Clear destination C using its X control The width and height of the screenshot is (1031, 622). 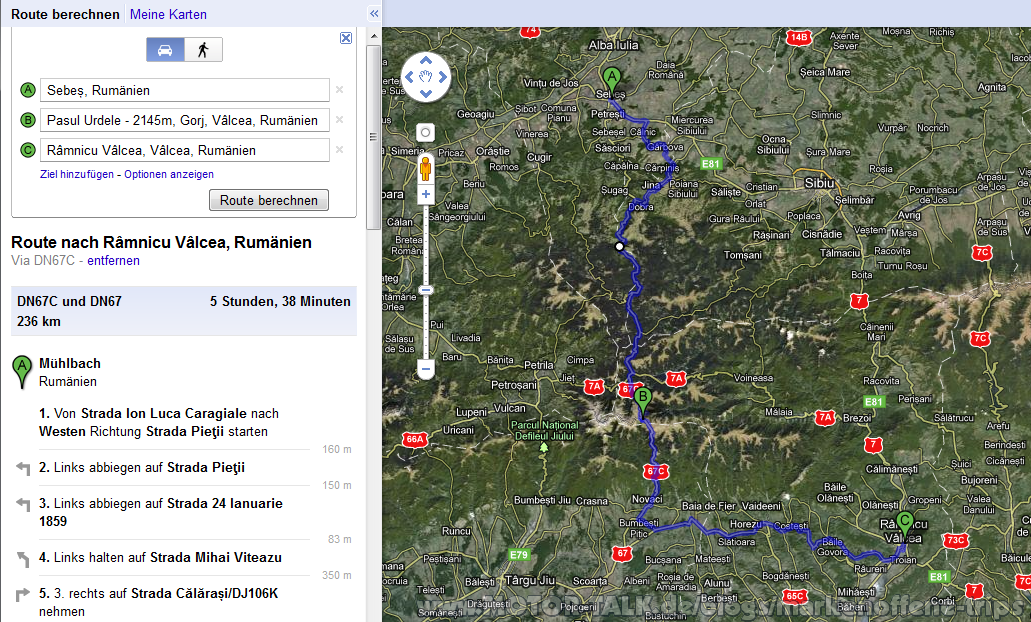pos(339,151)
